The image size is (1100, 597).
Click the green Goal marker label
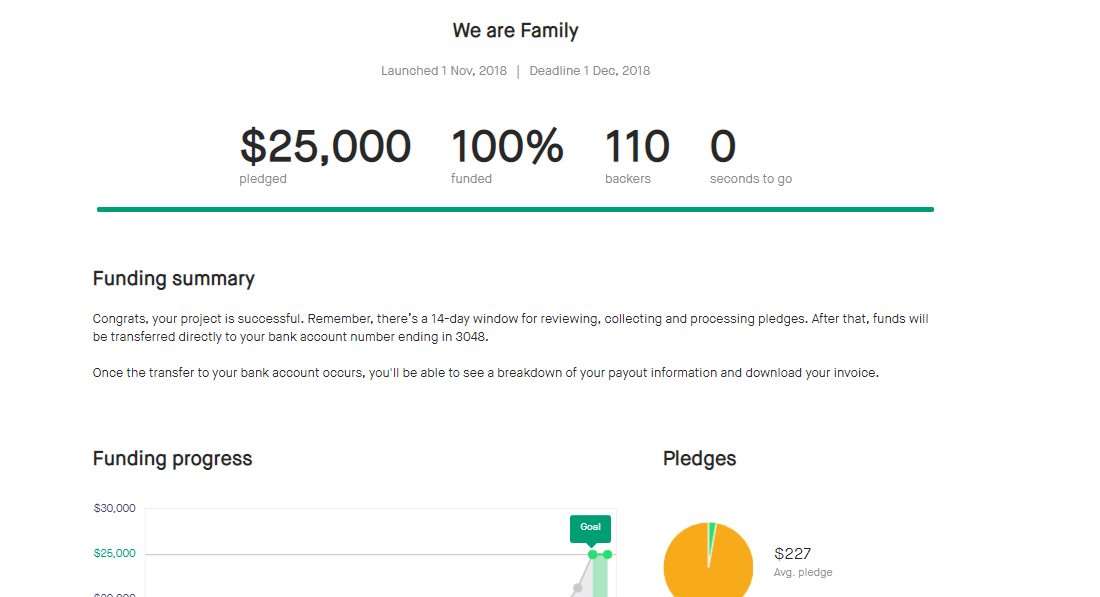(x=590, y=527)
